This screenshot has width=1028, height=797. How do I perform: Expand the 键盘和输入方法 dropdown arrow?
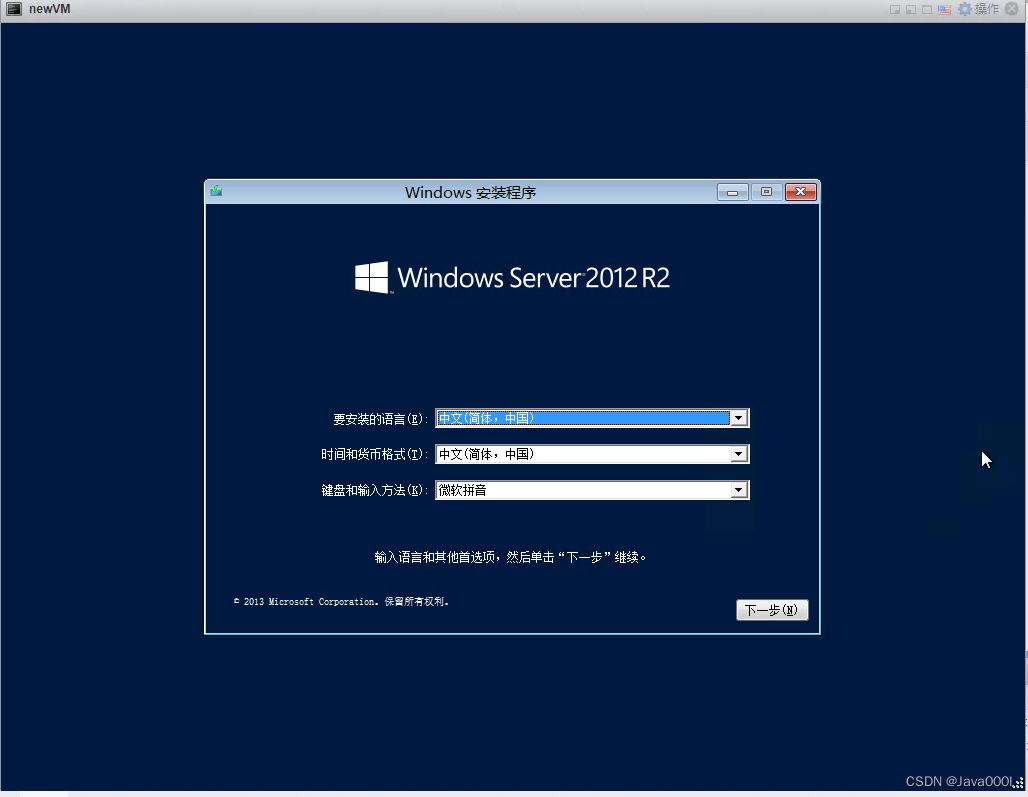point(739,490)
